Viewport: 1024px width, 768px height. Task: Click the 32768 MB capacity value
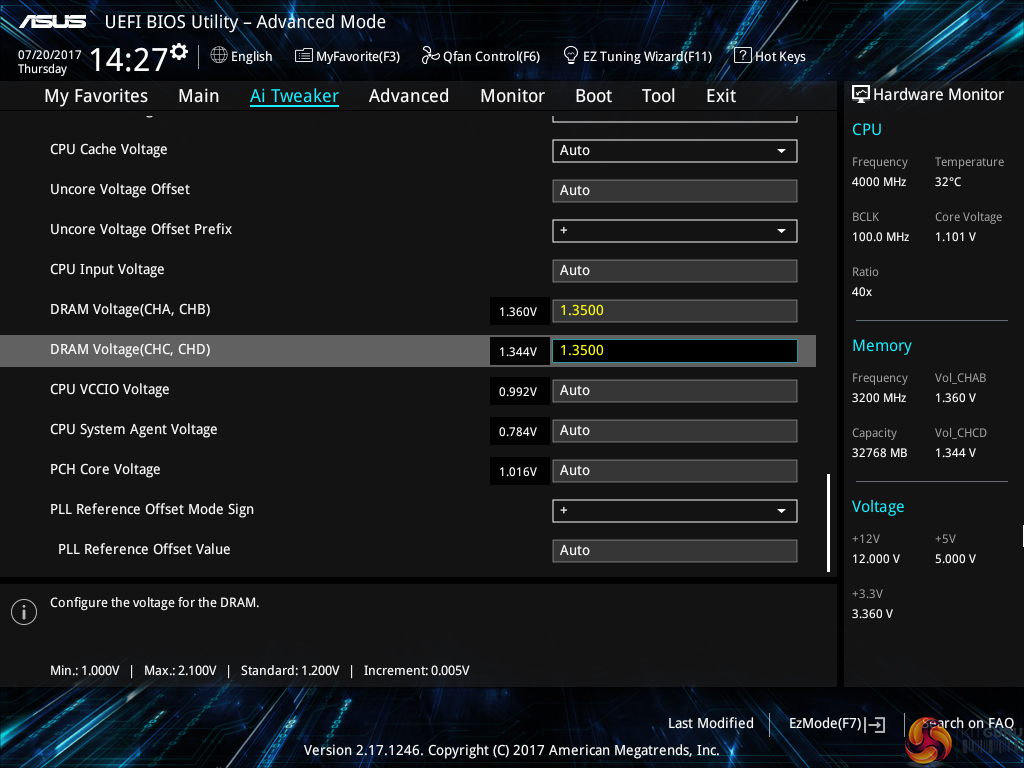(x=879, y=453)
